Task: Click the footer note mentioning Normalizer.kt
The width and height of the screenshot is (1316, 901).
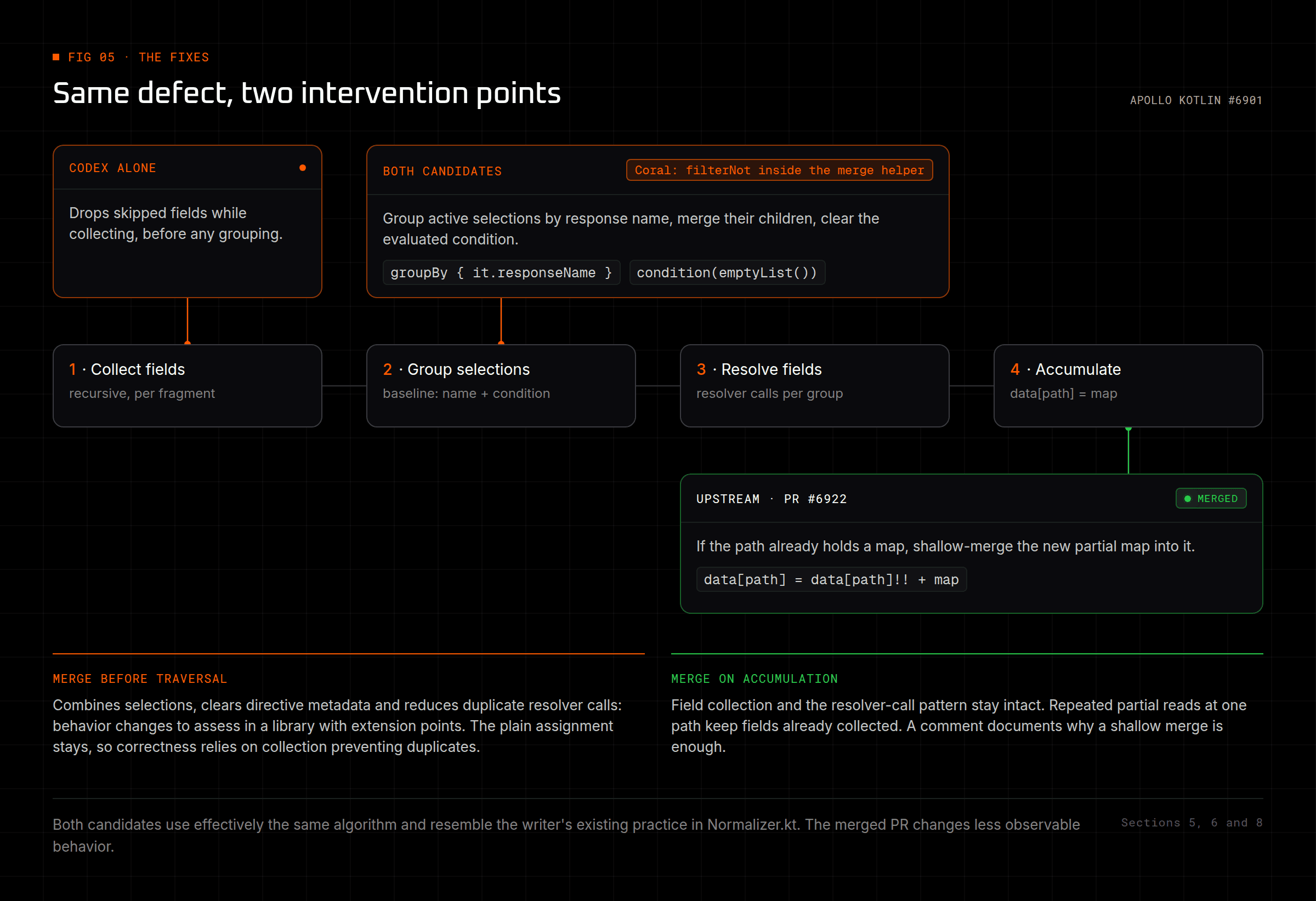Action: 566,835
